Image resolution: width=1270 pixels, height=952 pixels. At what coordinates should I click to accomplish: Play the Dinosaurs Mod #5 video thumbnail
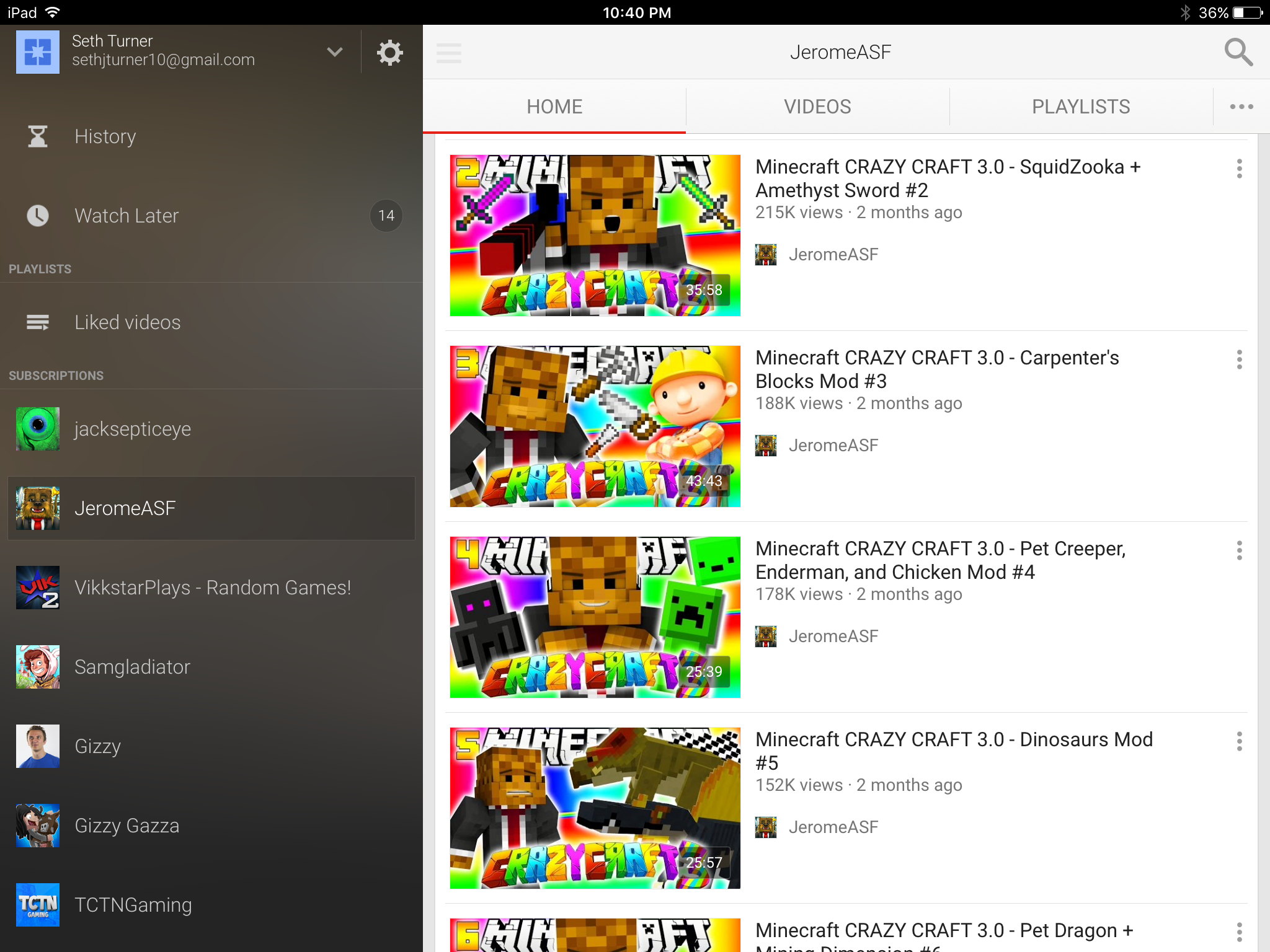tap(595, 808)
